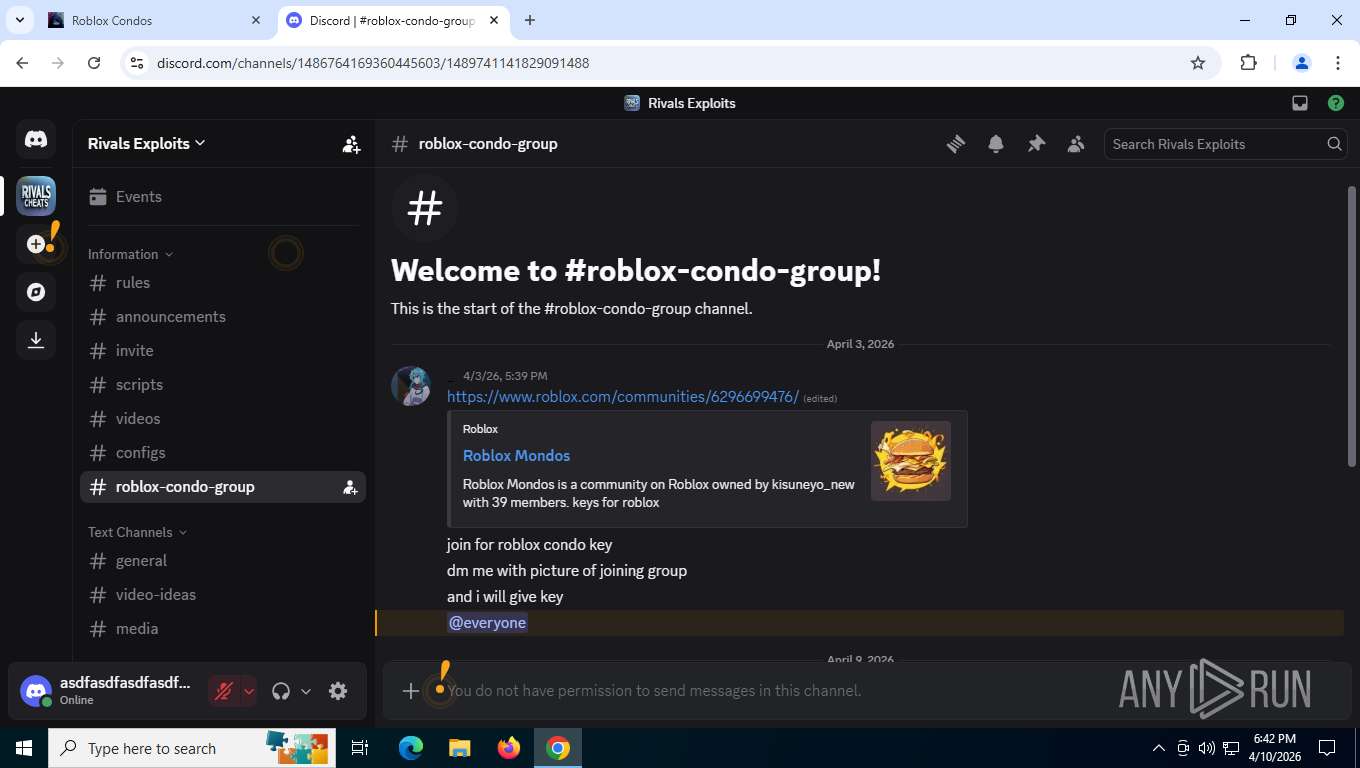Open the general text channel
This screenshot has height=768, width=1360.
[222, 561]
